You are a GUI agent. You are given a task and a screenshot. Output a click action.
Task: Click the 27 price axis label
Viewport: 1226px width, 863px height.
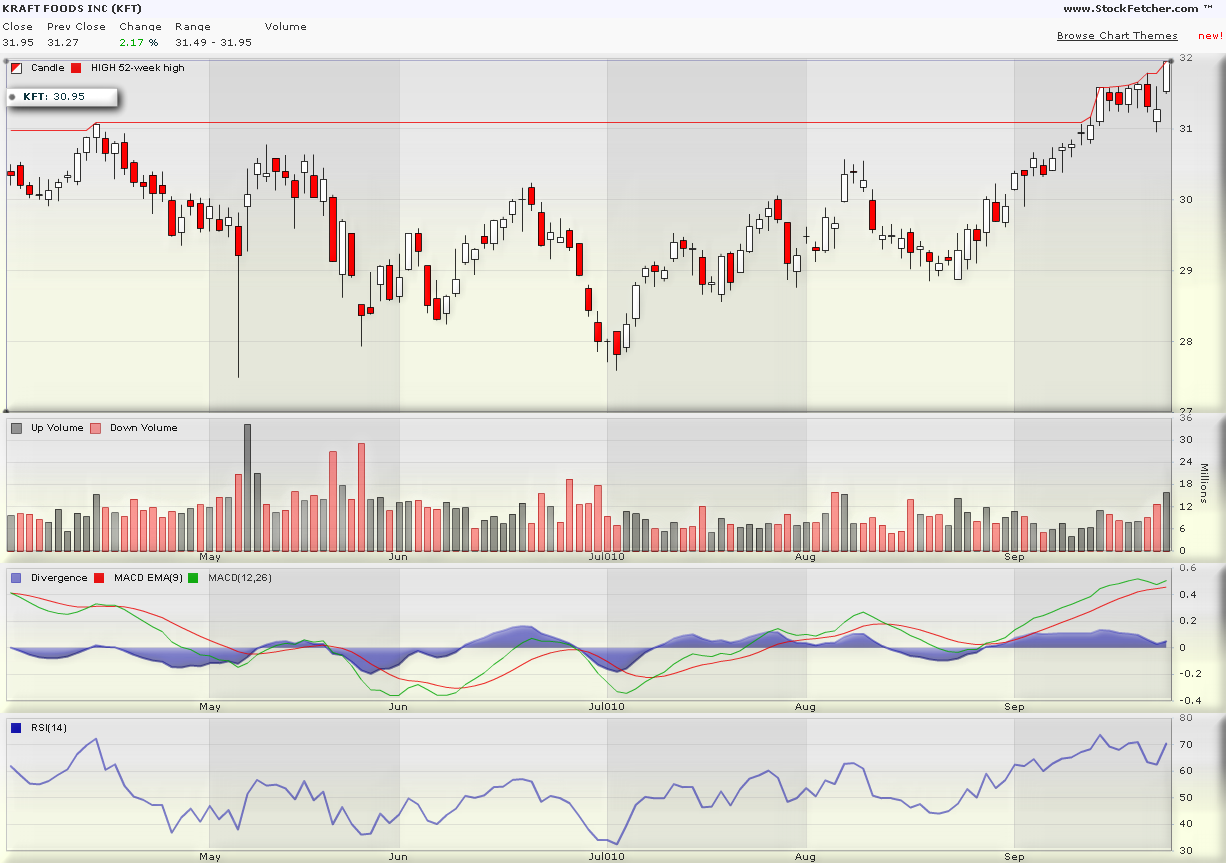1187,411
